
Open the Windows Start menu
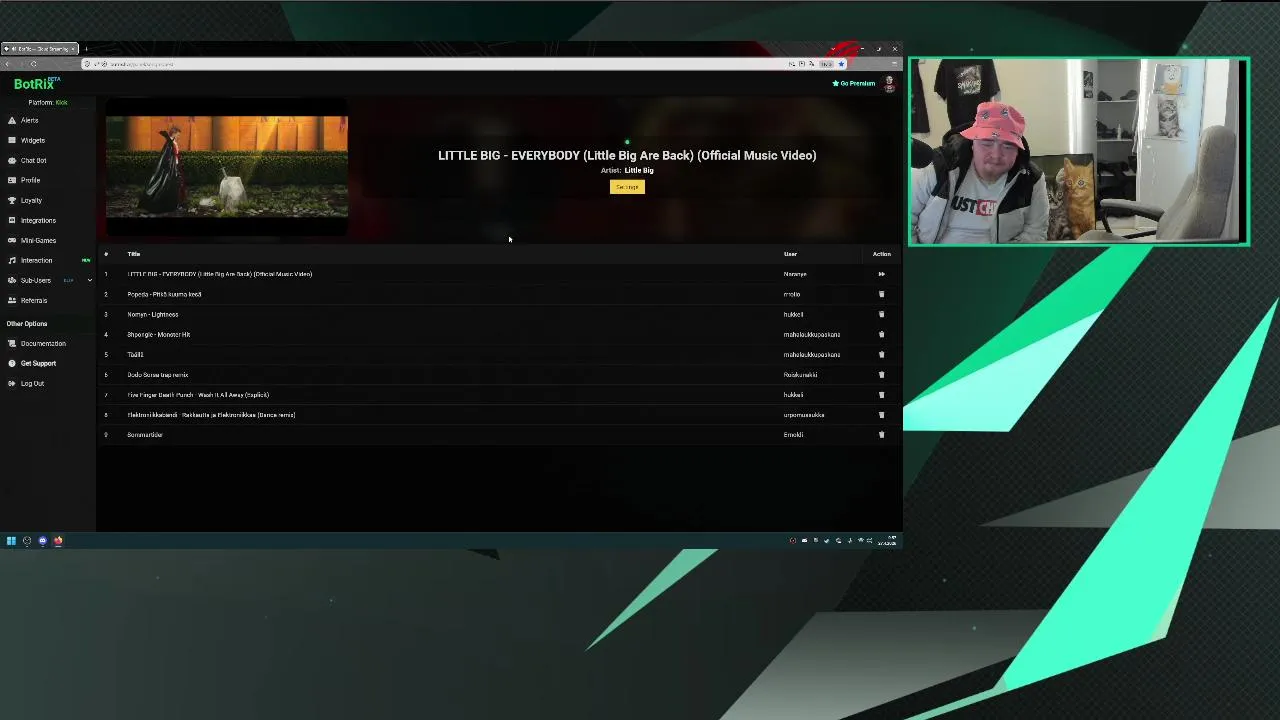point(11,541)
